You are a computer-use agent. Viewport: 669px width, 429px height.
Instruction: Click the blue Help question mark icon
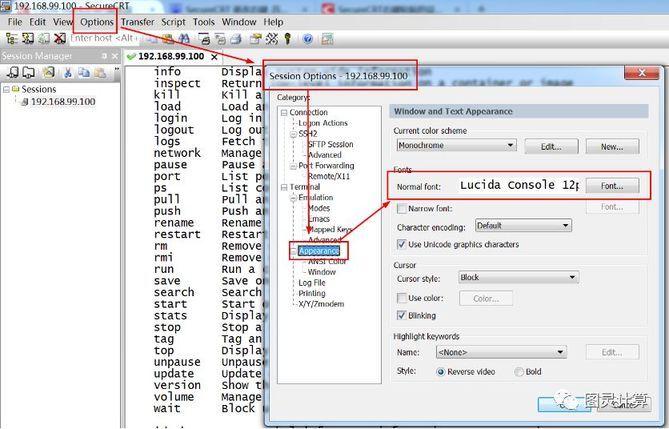(x=308, y=39)
